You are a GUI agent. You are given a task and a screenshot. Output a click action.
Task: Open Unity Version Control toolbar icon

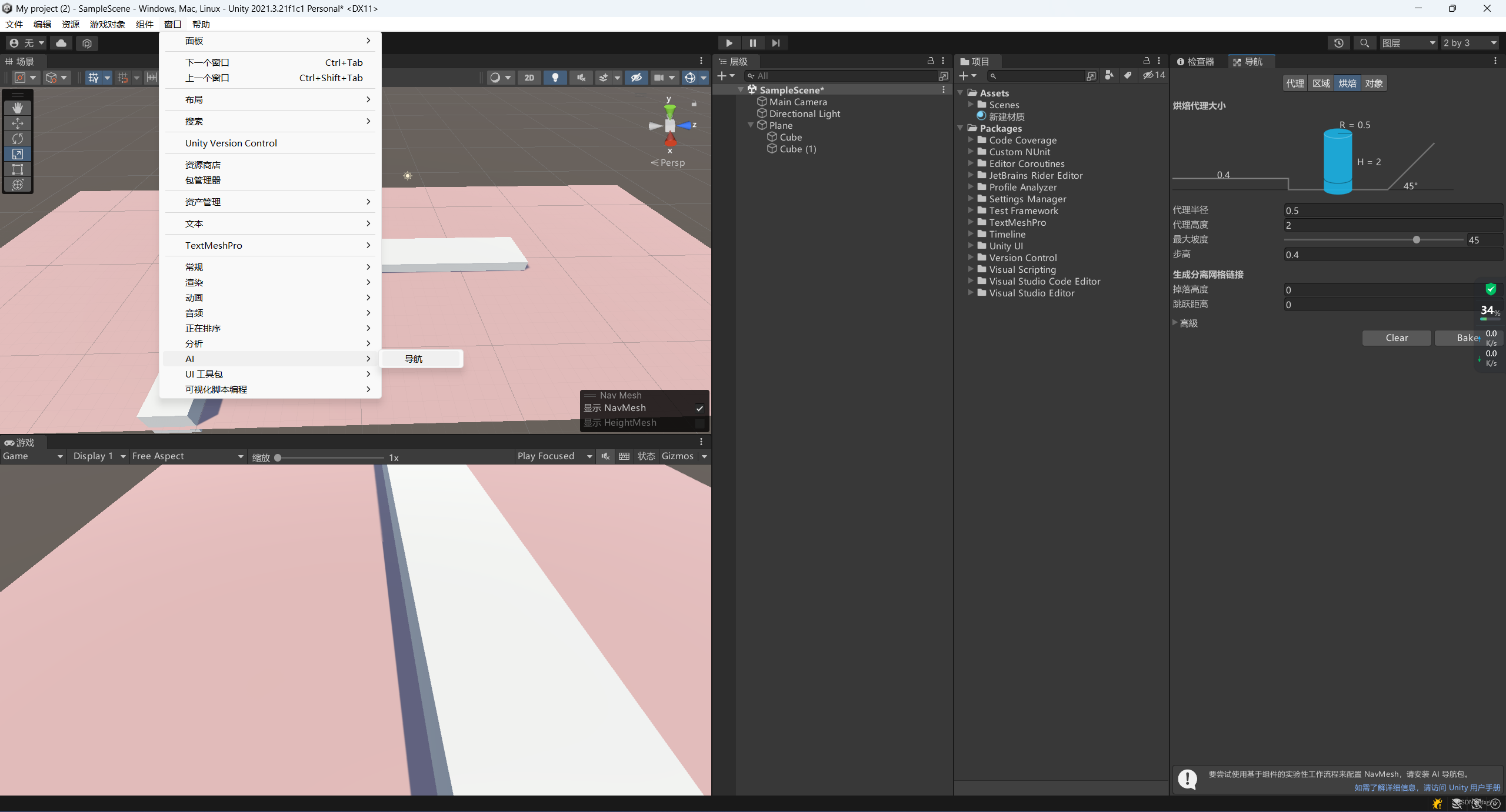(x=87, y=43)
